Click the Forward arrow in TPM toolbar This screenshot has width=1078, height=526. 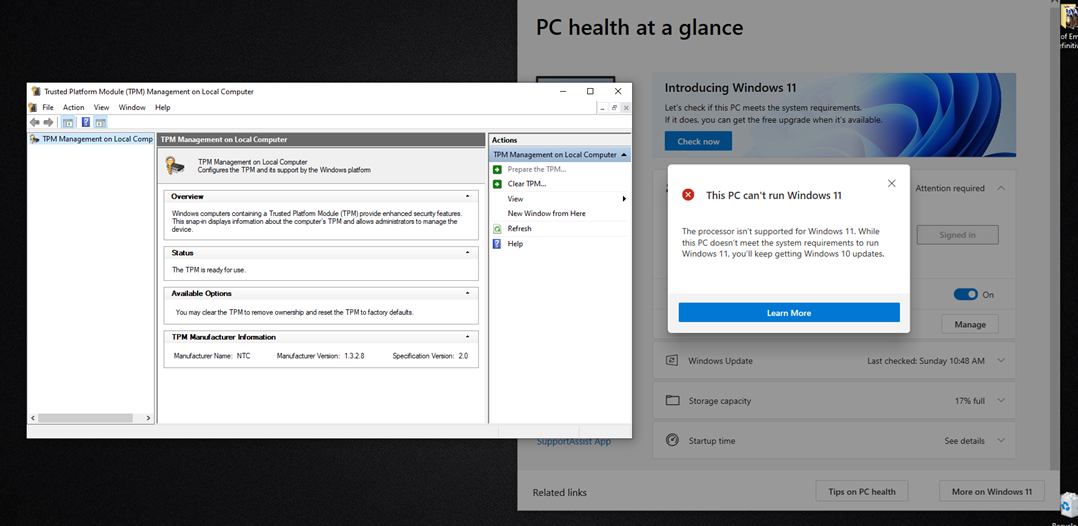(x=48, y=122)
